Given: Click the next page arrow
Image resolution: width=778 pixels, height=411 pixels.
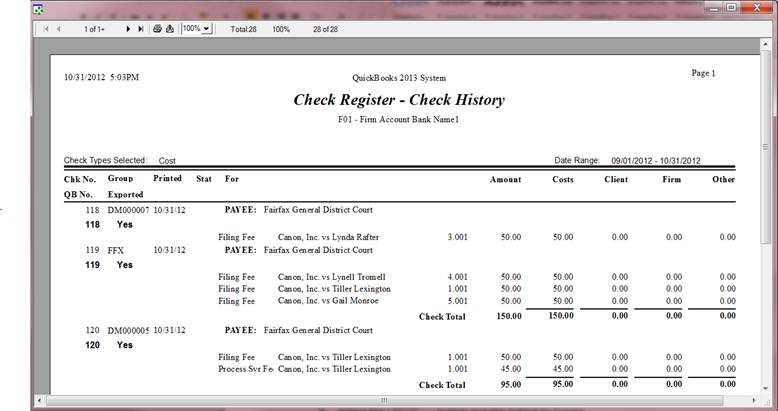Looking at the screenshot, I should point(129,30).
